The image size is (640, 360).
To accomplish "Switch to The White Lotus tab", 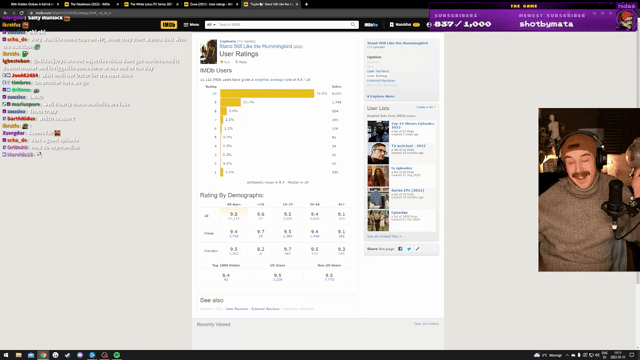I will (x=150, y=4).
